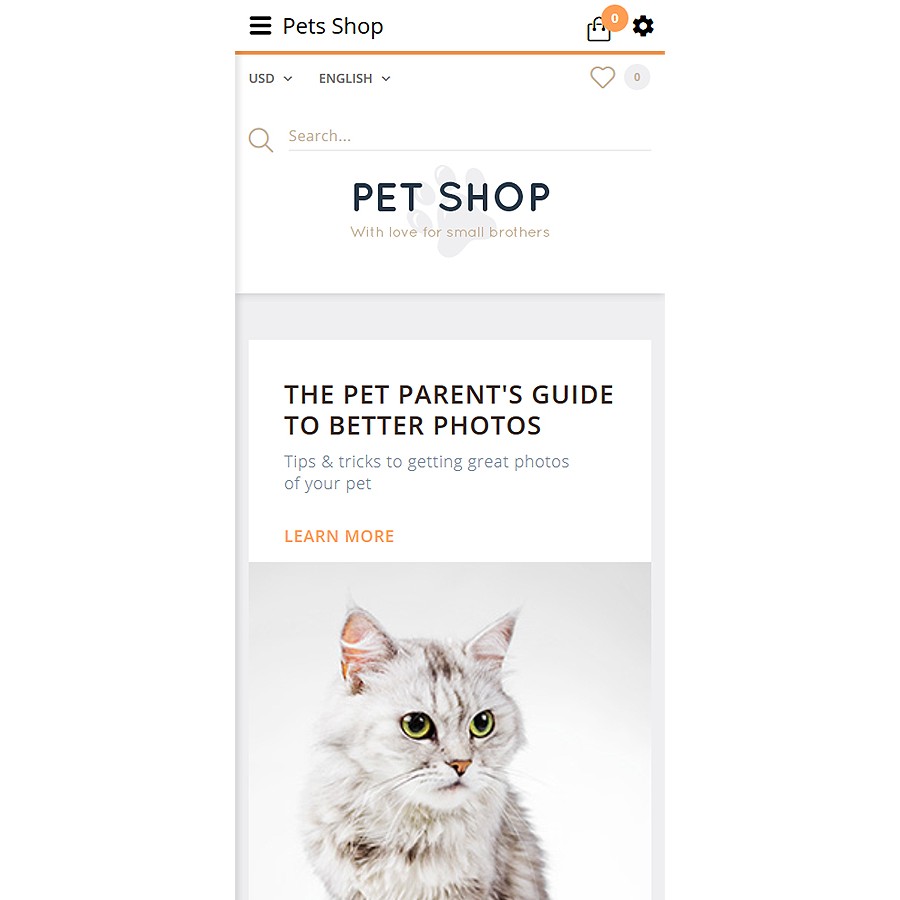Open the hamburger navigation menu

260,26
